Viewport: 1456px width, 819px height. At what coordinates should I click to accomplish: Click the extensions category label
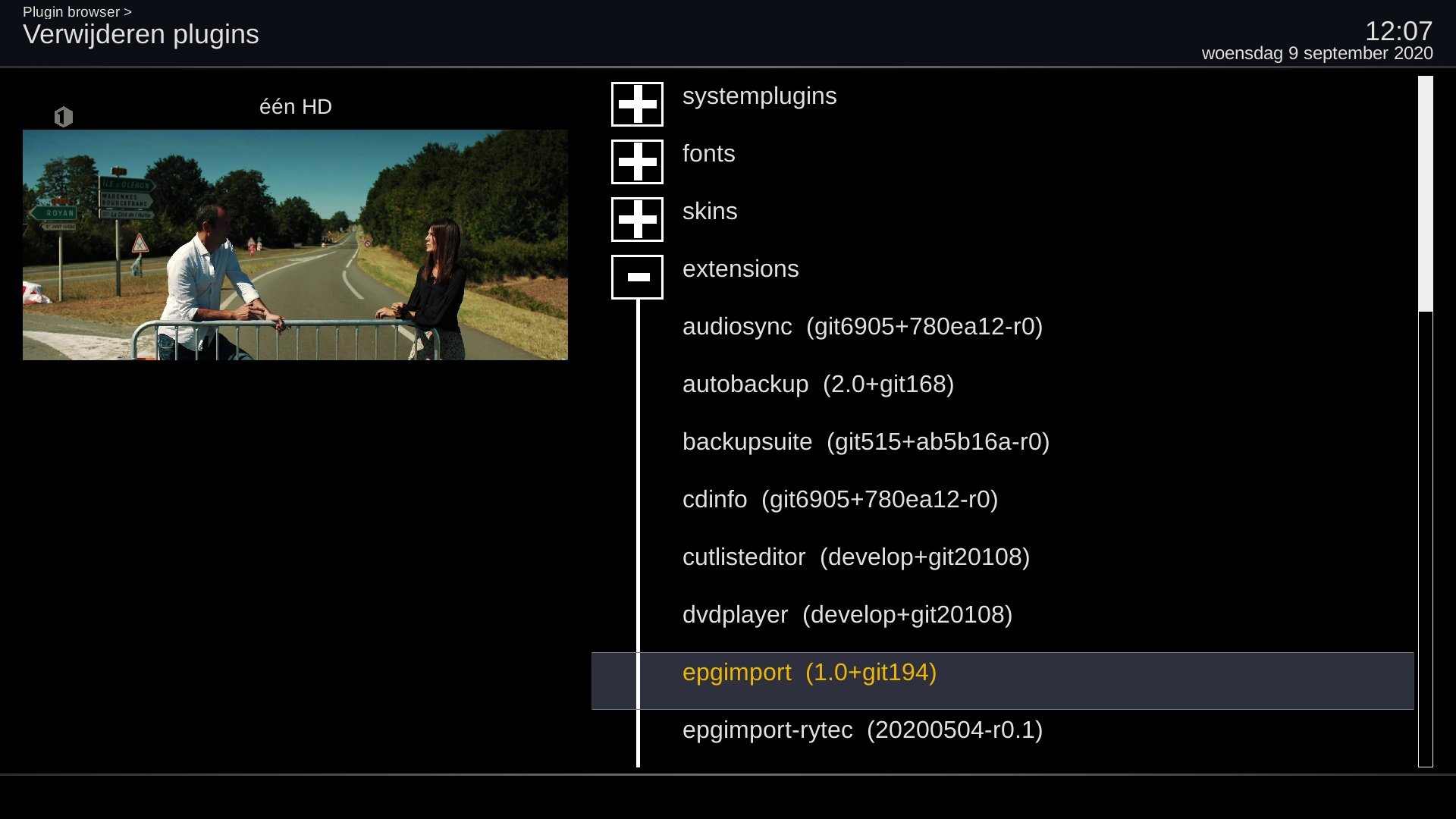tap(740, 269)
